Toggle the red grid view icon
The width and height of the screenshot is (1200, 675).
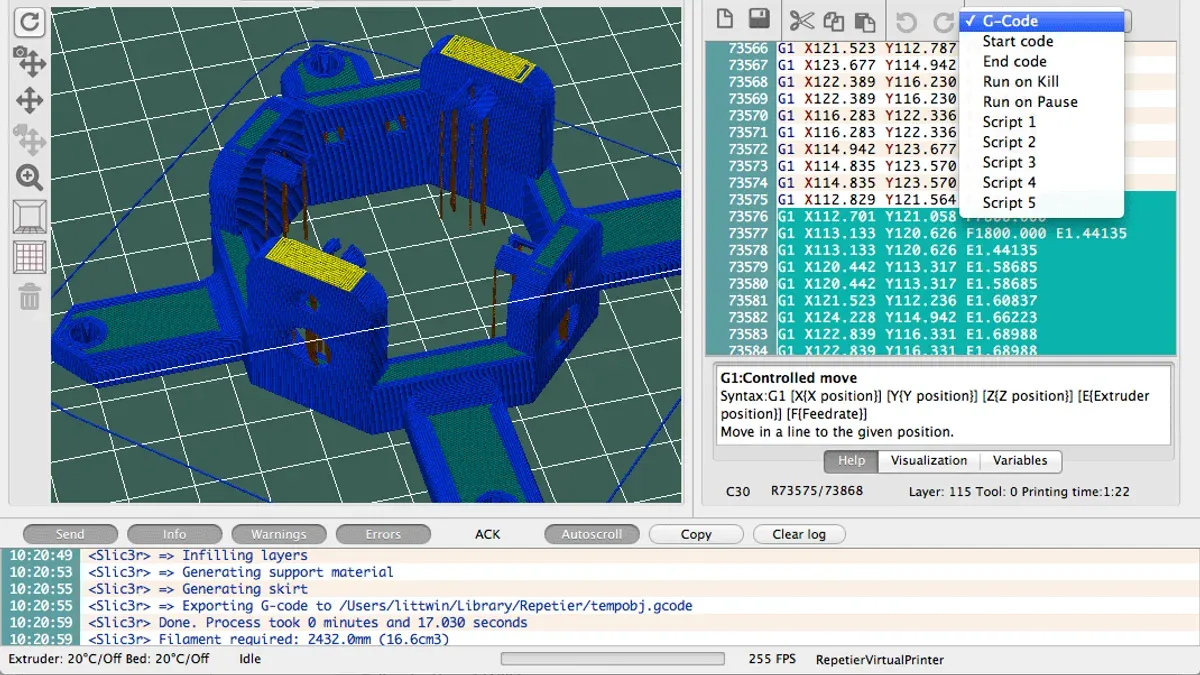pos(29,257)
